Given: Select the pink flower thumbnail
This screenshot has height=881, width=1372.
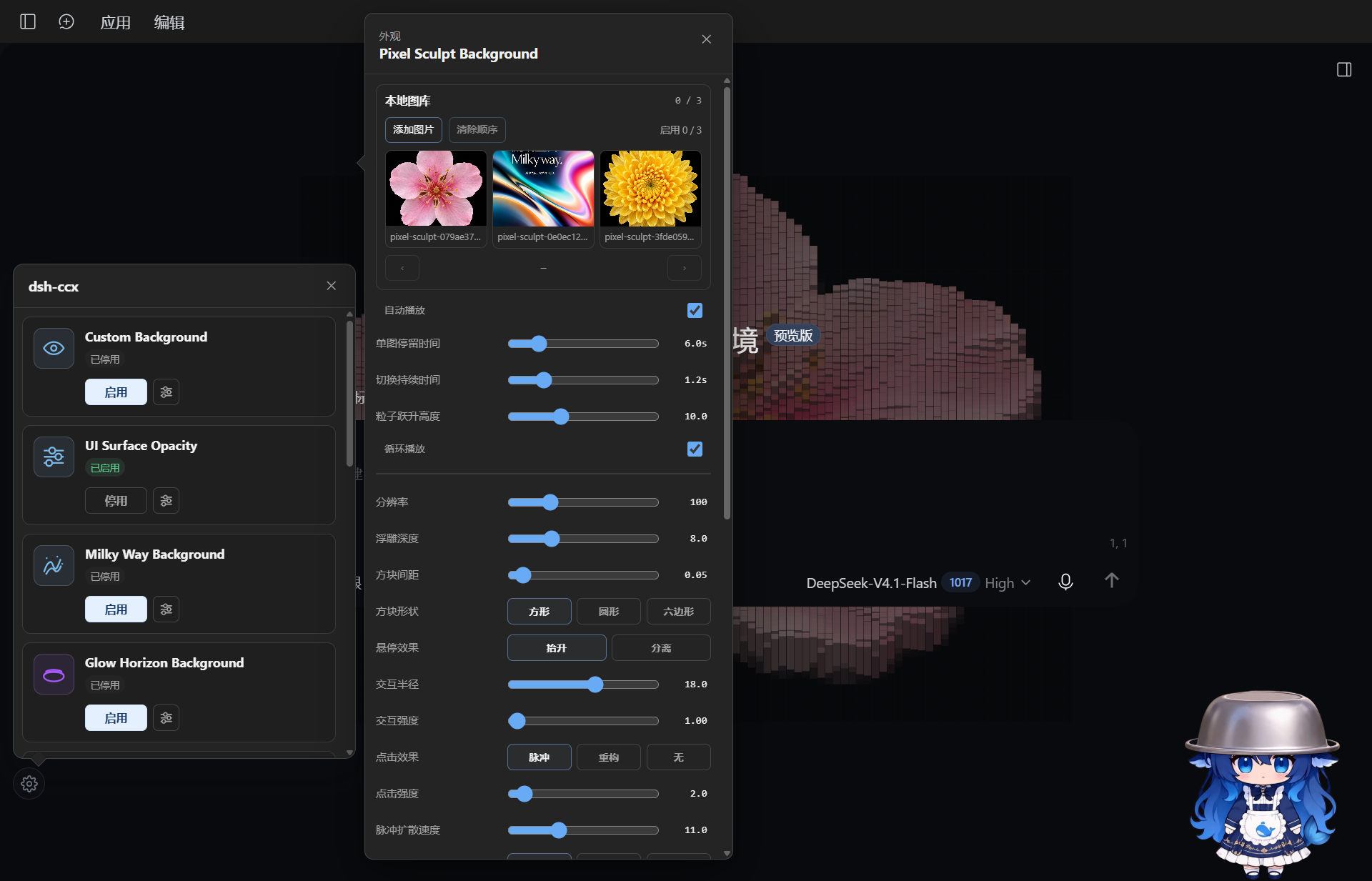Looking at the screenshot, I should 436,198.
